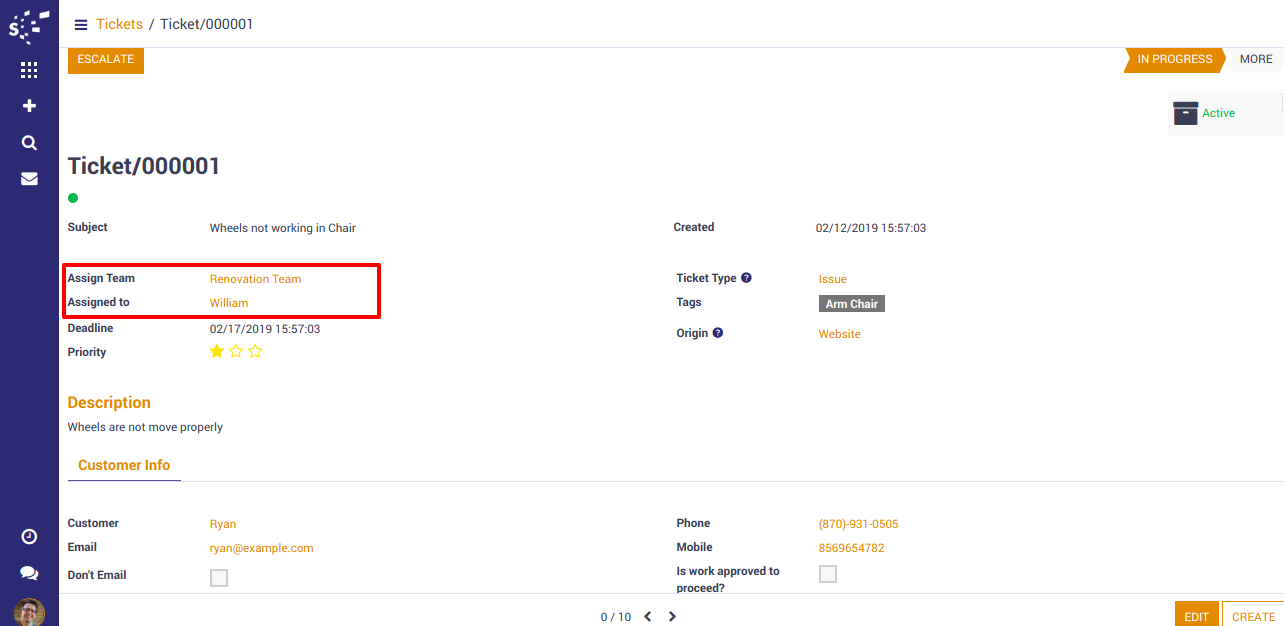Click the archive box Active icon
This screenshot has width=1284, height=626.
click(x=1185, y=113)
